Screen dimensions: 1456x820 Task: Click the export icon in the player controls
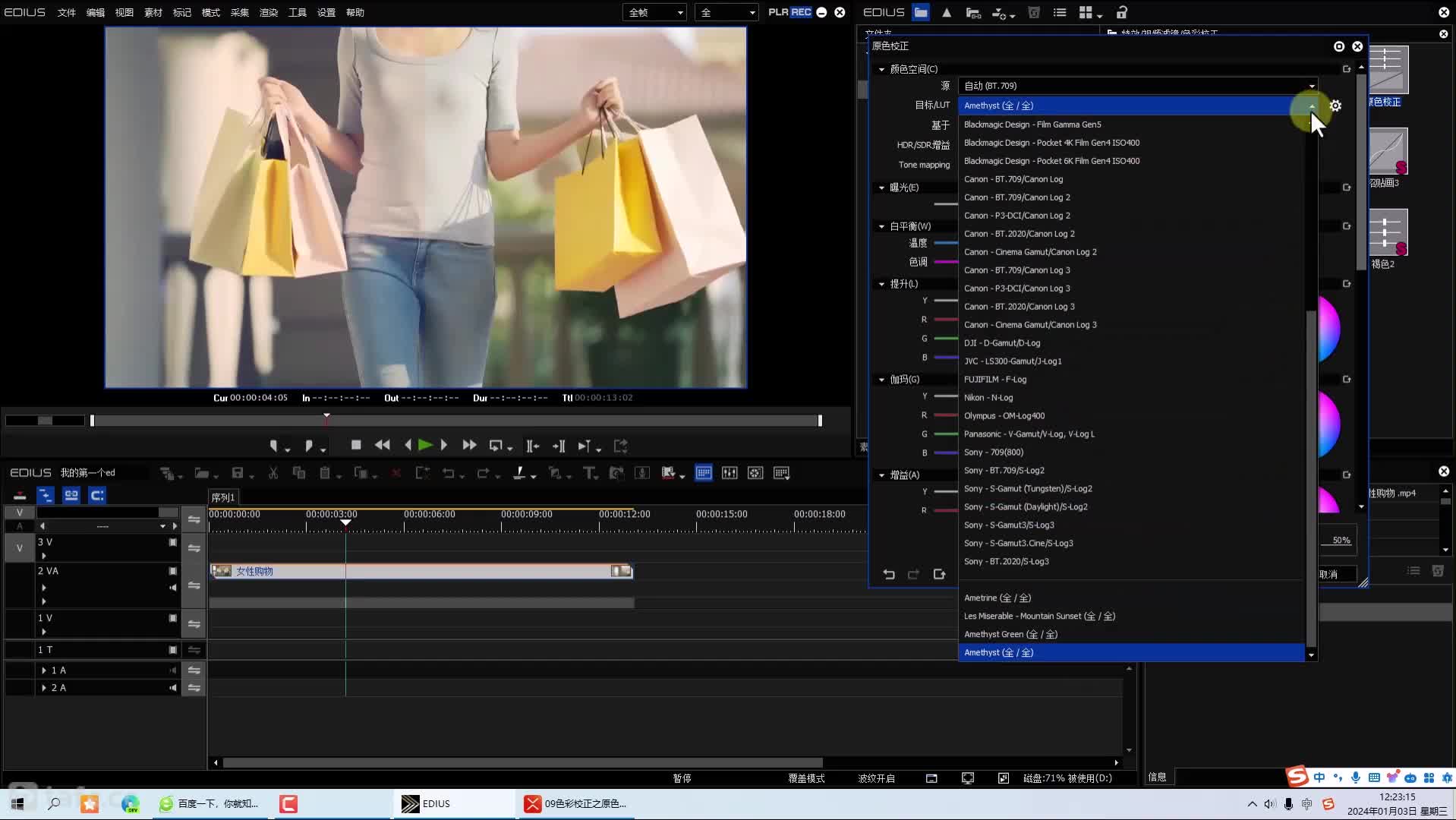pyautogui.click(x=621, y=446)
